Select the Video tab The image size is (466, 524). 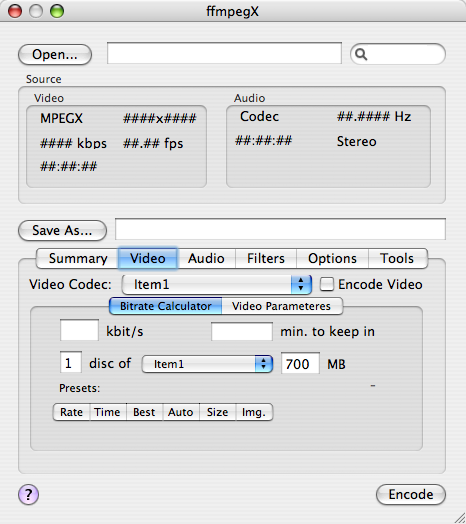(147, 258)
